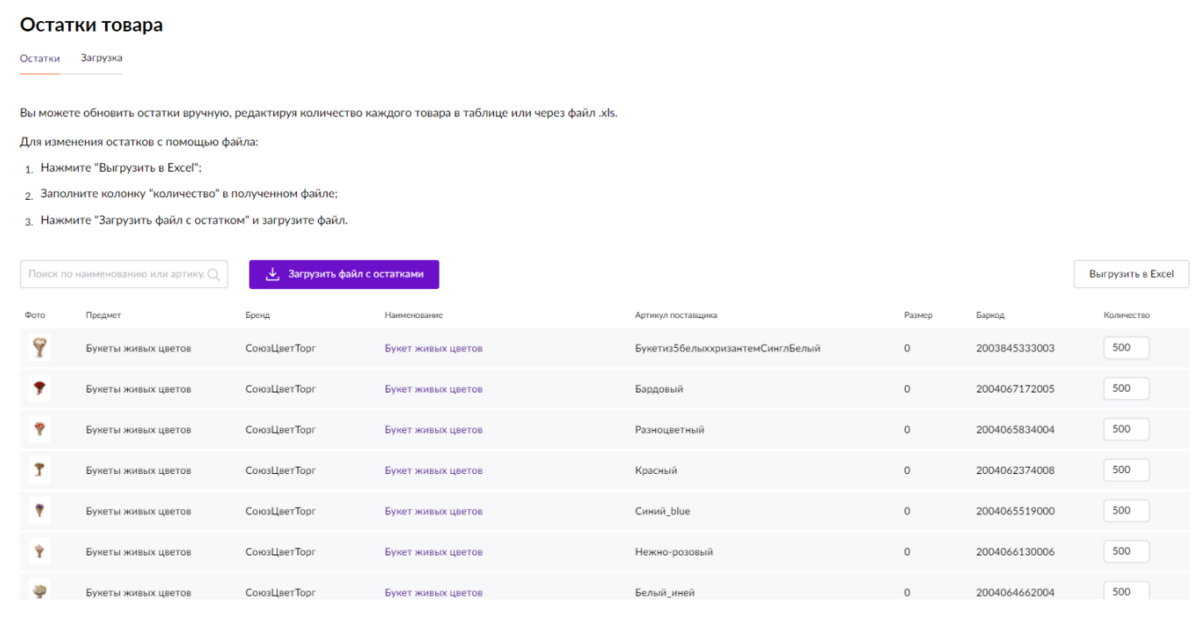This screenshot has height=636, width=1200.
Task: Open the Букет живых цветов link for Бардовый
Action: [x=433, y=389]
